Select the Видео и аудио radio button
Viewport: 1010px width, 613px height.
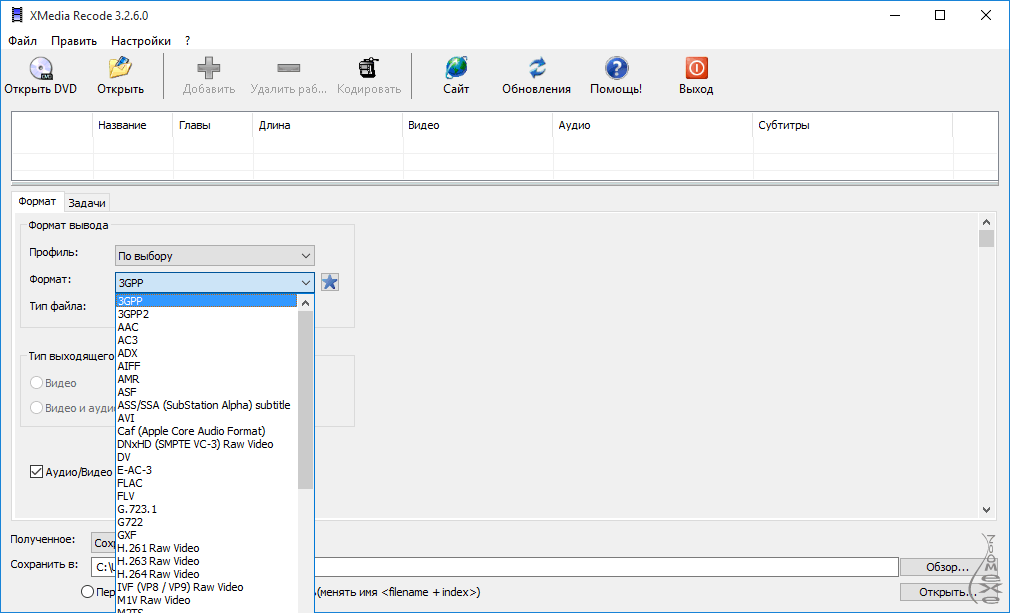coord(36,408)
